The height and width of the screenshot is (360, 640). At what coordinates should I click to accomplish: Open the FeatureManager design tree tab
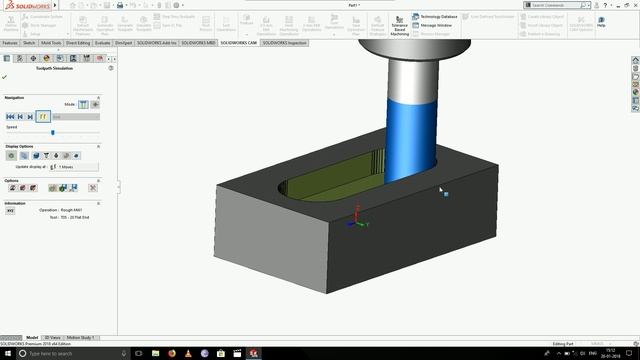point(7,58)
